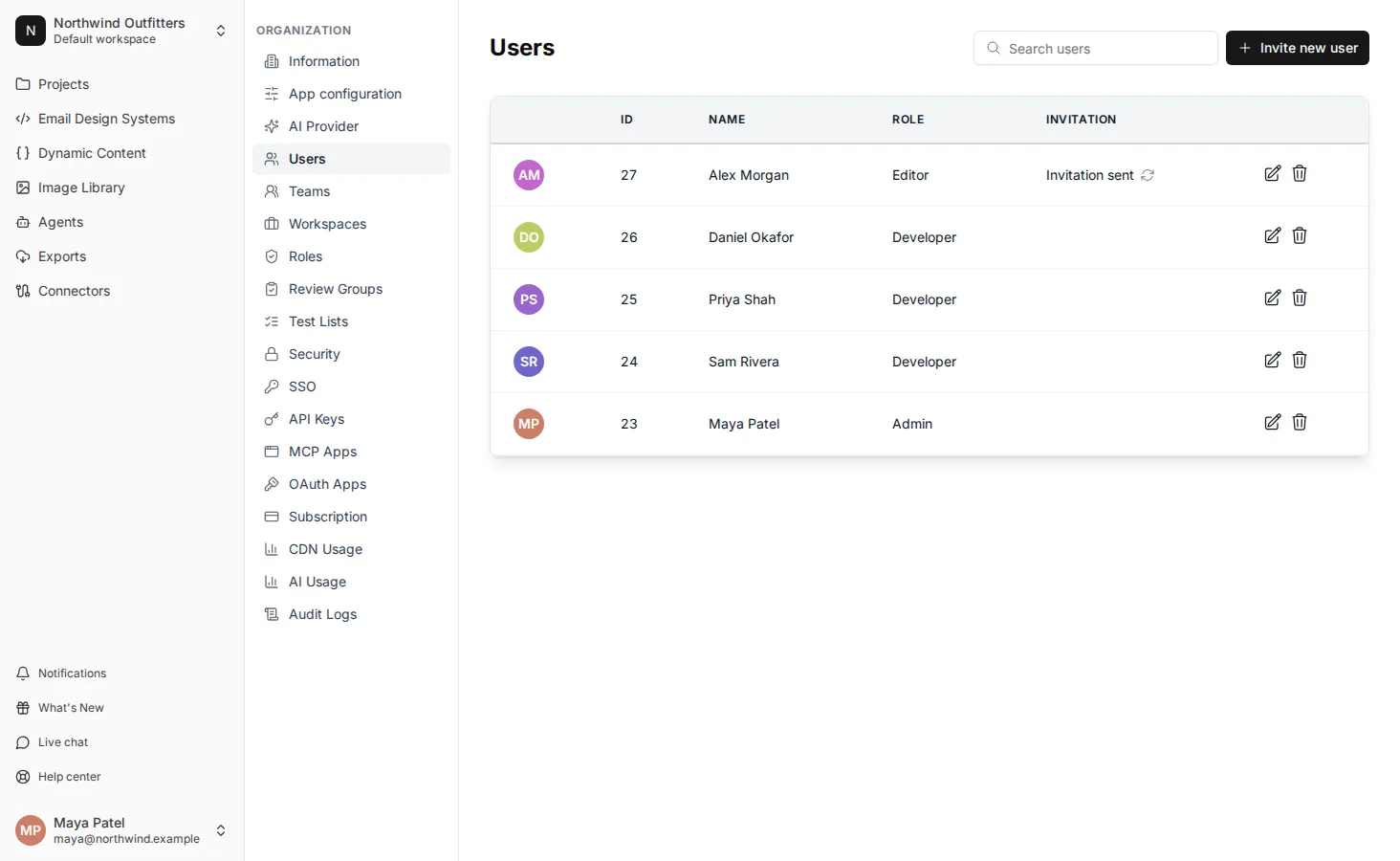Open the Image Library
Screen dimensions: 1400x861
click(x=122, y=188)
